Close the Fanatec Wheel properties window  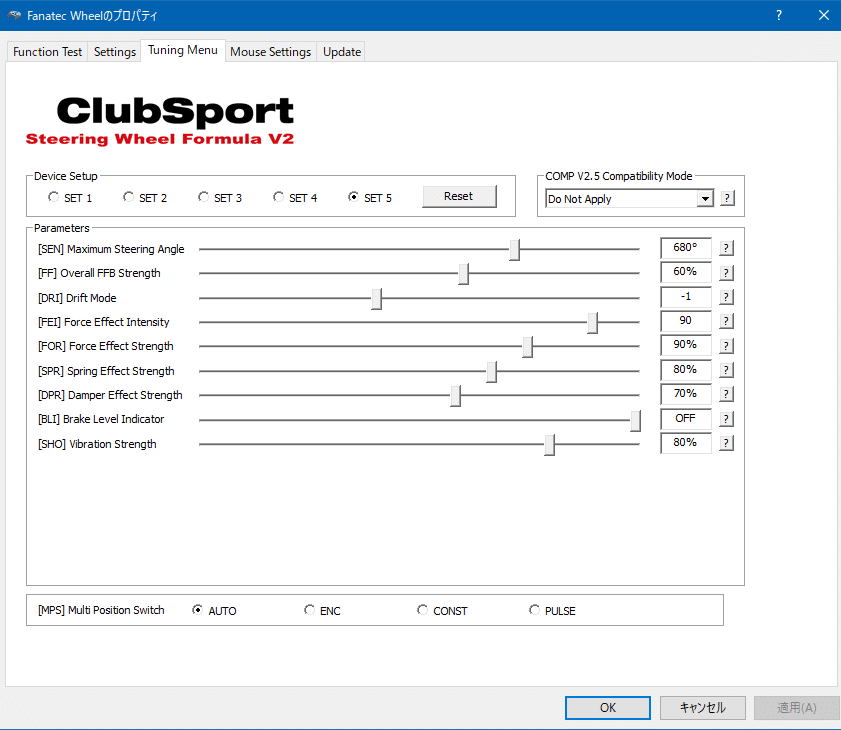click(x=824, y=15)
